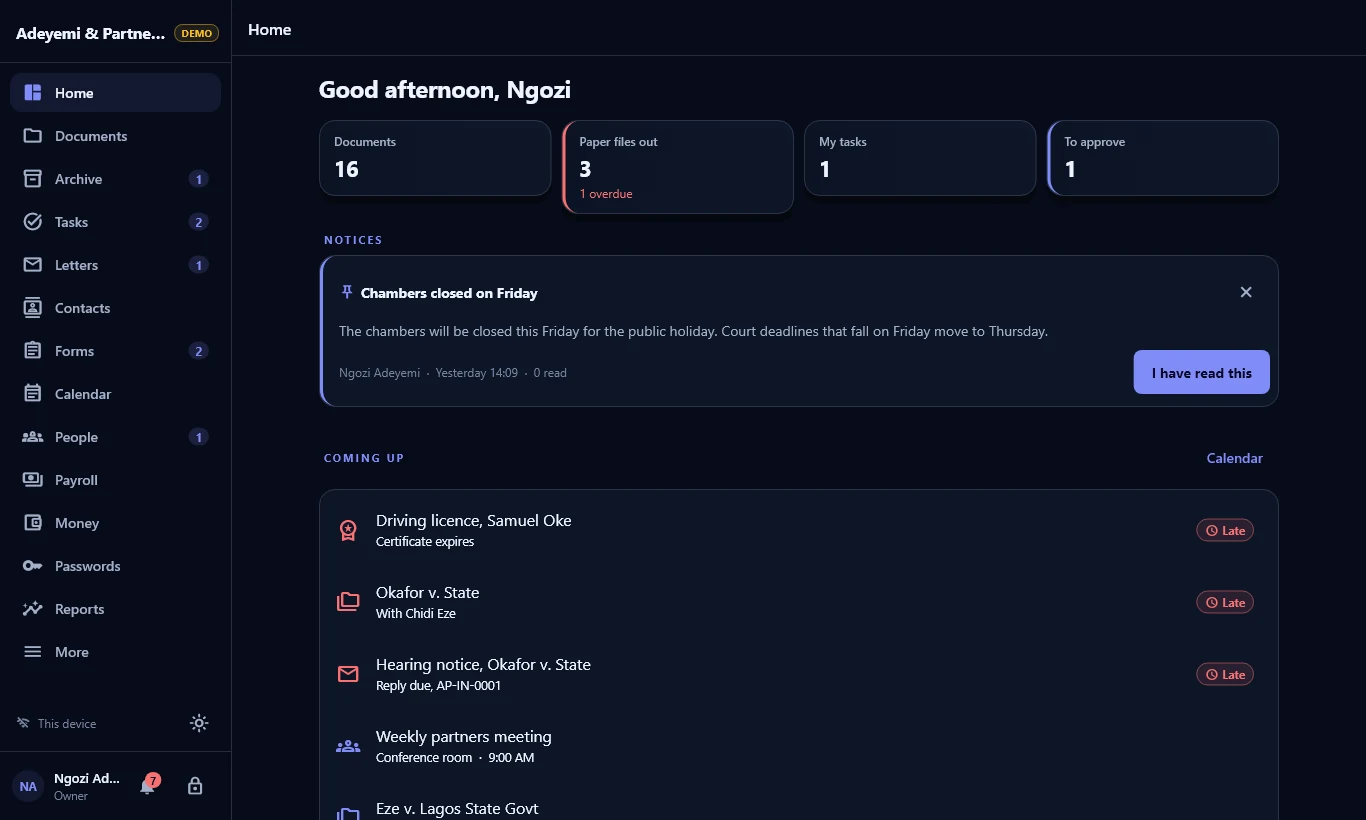Click 'With Chidi Eze' text
Image resolution: width=1366 pixels, height=820 pixels.
click(x=416, y=614)
